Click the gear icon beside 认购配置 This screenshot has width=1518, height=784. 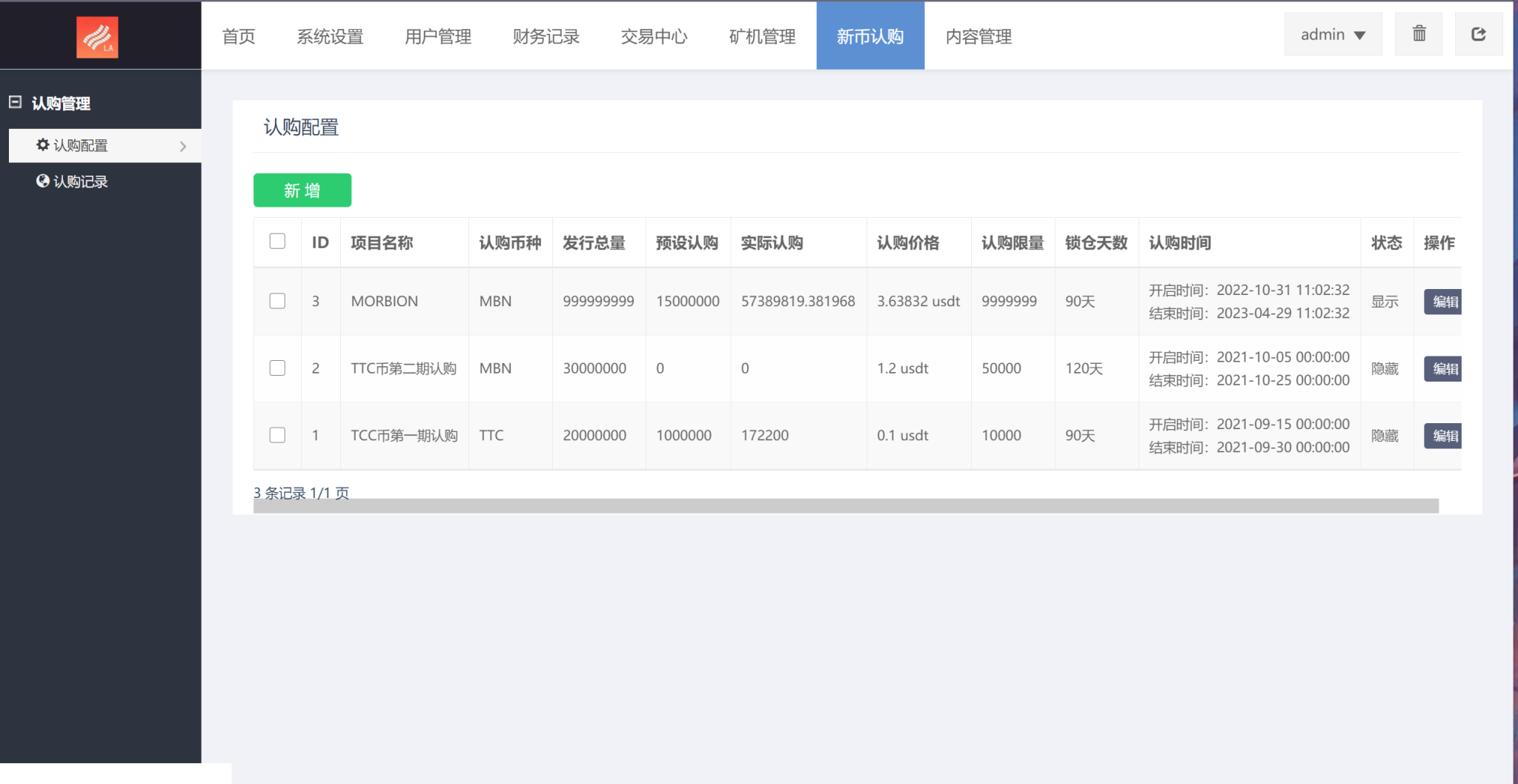42,145
